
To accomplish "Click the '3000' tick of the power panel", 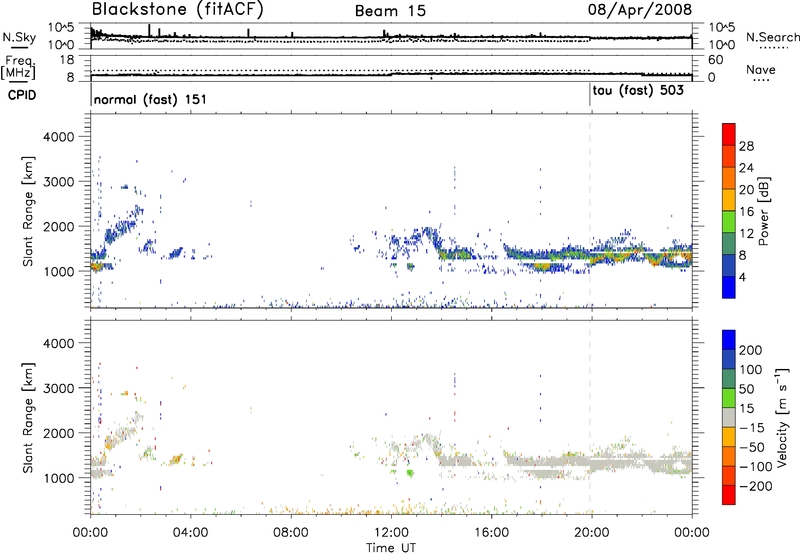I will pos(59,182).
